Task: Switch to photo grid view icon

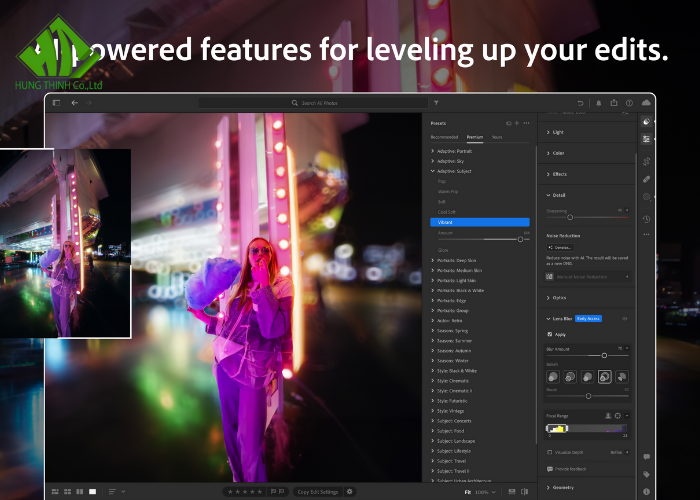Action: coord(55,492)
